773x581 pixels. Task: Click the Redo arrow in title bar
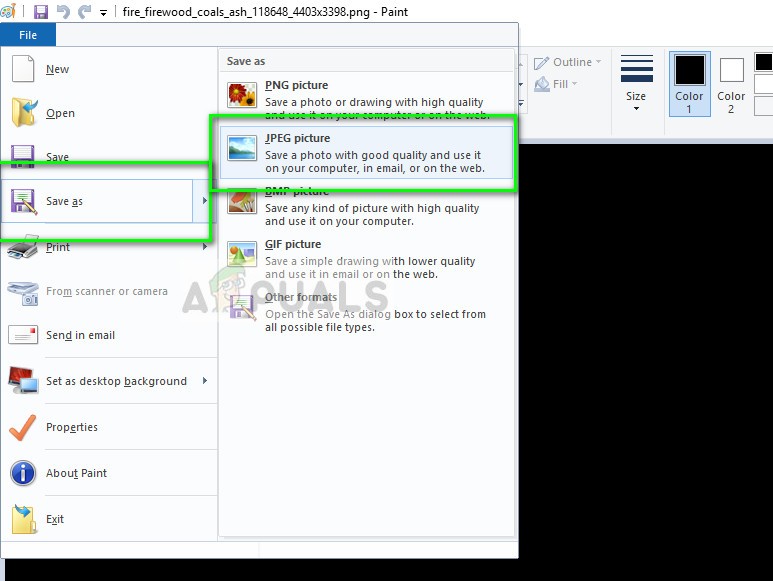[85, 11]
